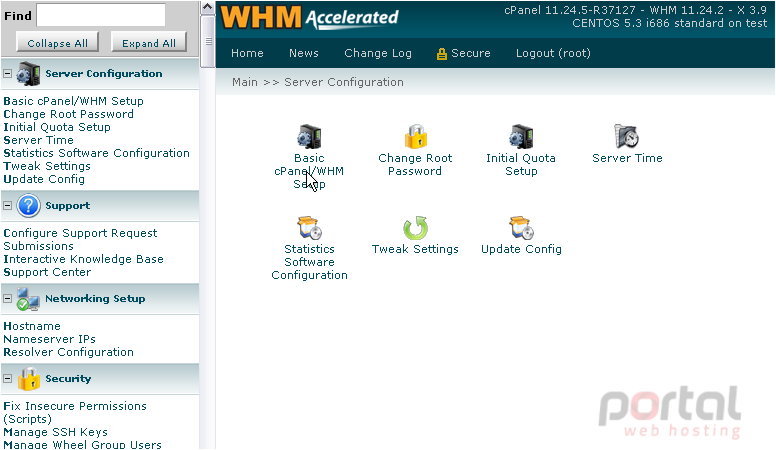776x450 pixels.
Task: Click the Networking Setup sidebar icon
Action: (28, 299)
